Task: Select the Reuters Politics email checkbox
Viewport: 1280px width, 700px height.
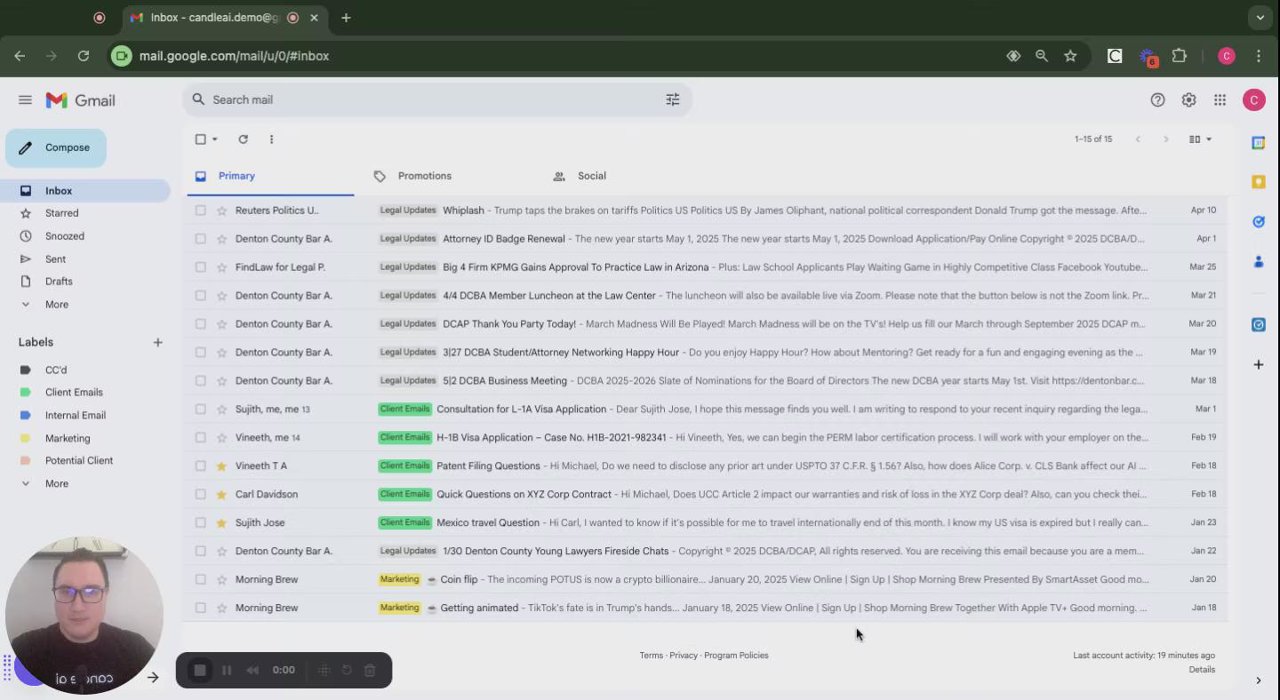Action: (x=200, y=210)
